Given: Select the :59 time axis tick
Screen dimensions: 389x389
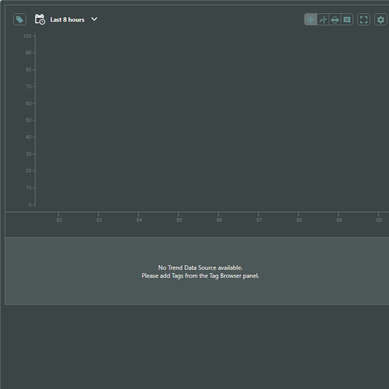Looking at the screenshot, I should [339, 220].
